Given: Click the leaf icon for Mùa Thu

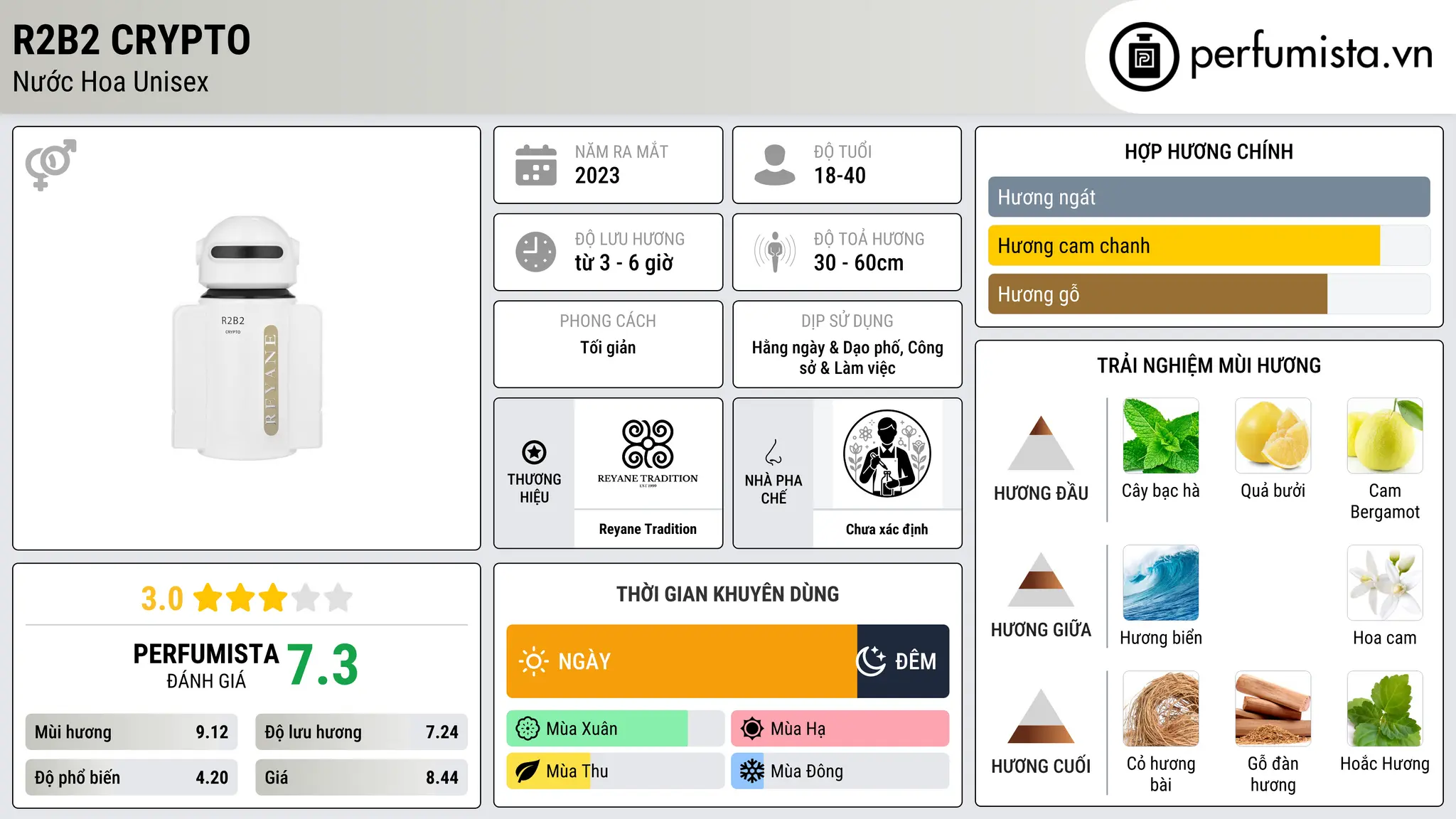Looking at the screenshot, I should [528, 771].
